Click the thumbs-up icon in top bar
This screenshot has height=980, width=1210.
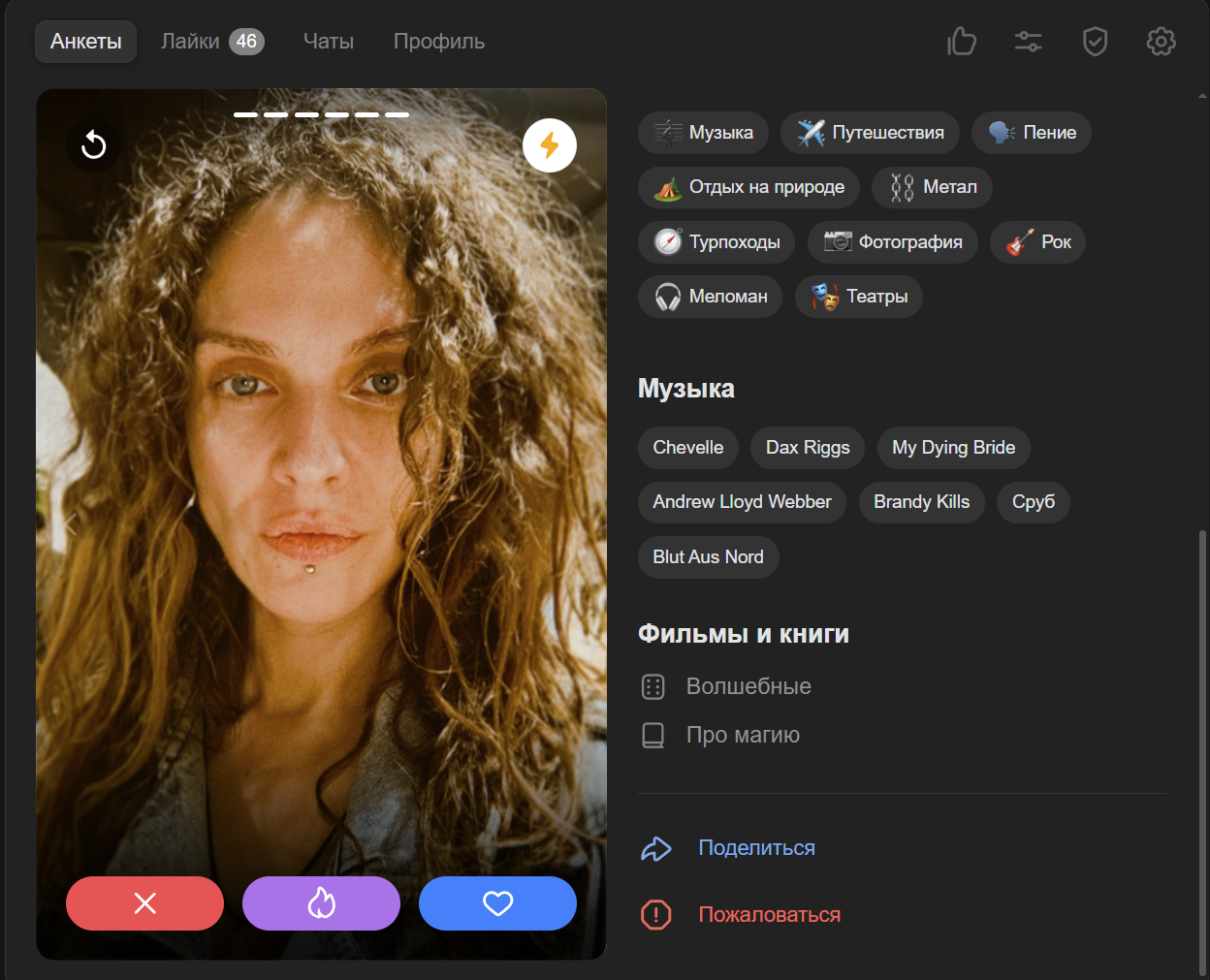pos(962,42)
